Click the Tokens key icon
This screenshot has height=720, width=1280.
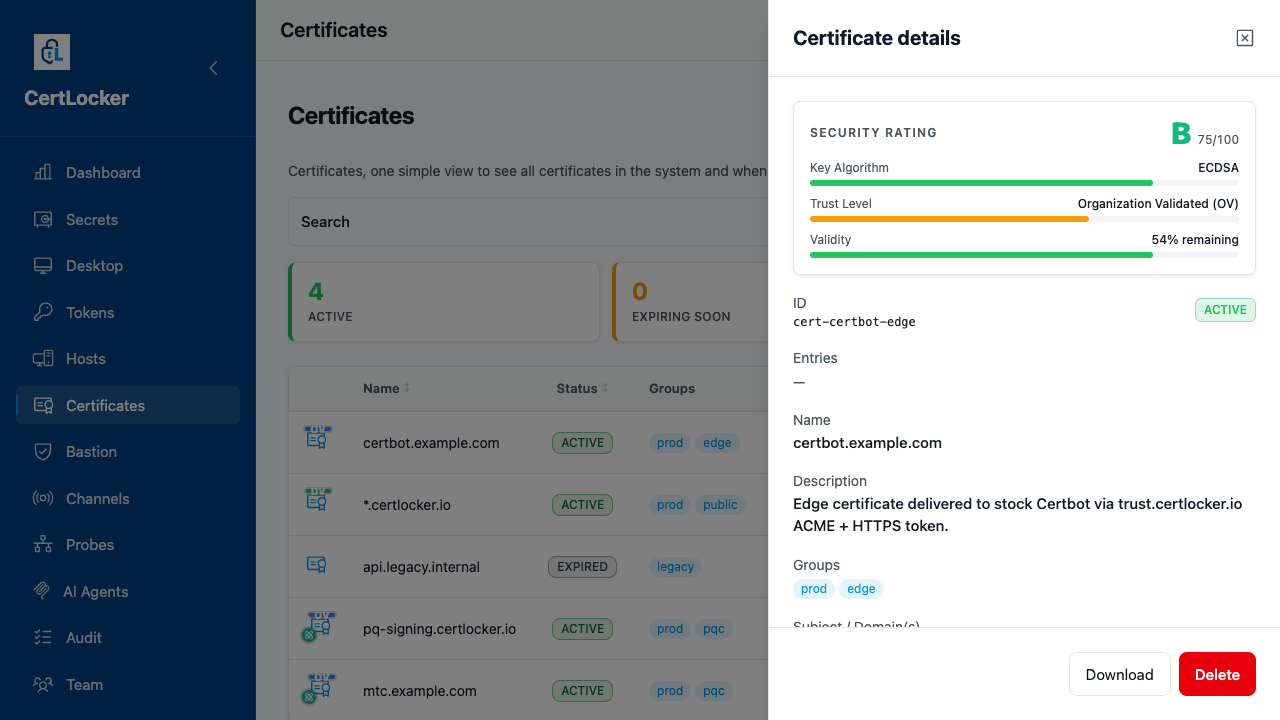[x=43, y=312]
